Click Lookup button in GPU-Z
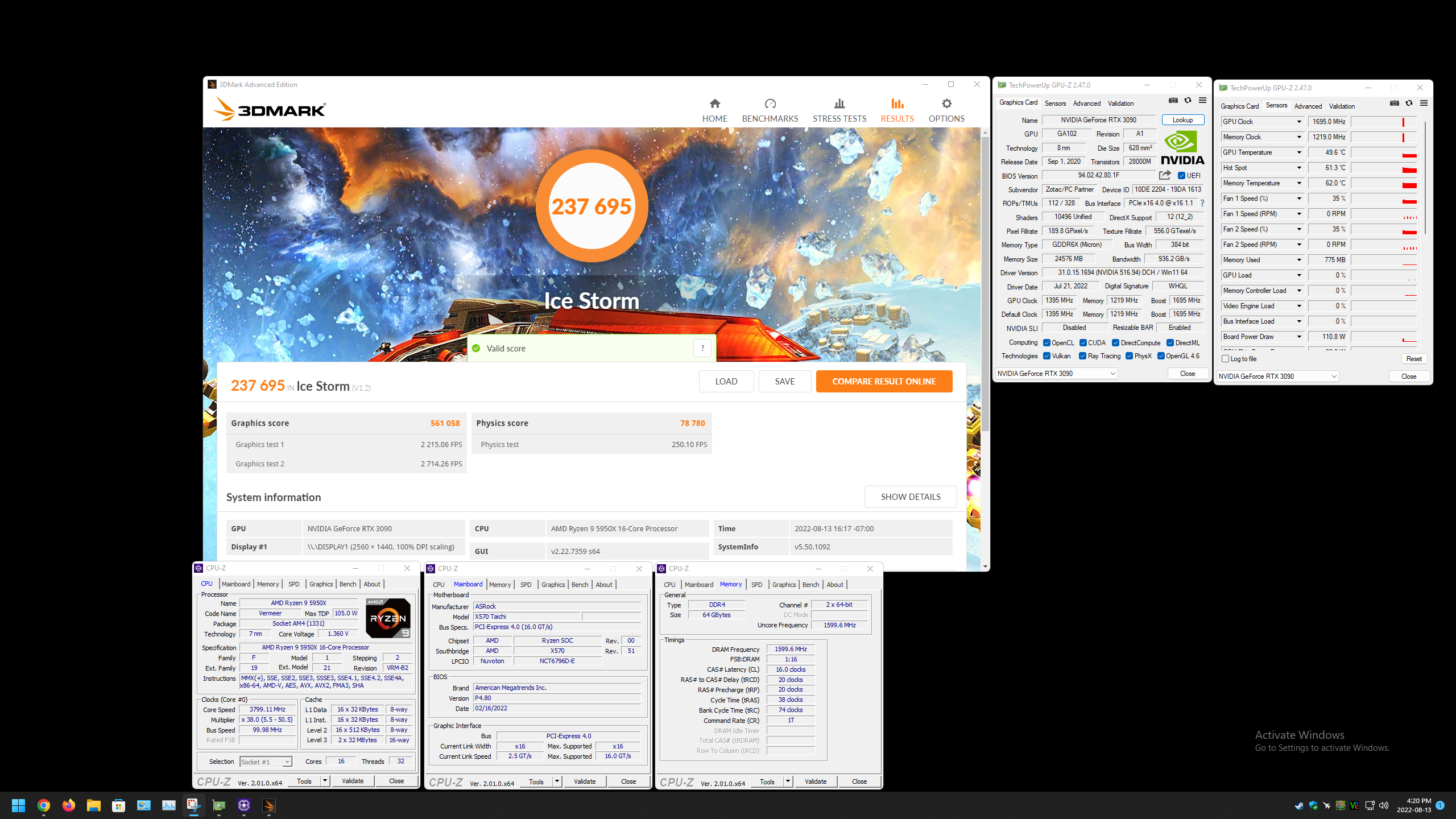 pyautogui.click(x=1182, y=120)
